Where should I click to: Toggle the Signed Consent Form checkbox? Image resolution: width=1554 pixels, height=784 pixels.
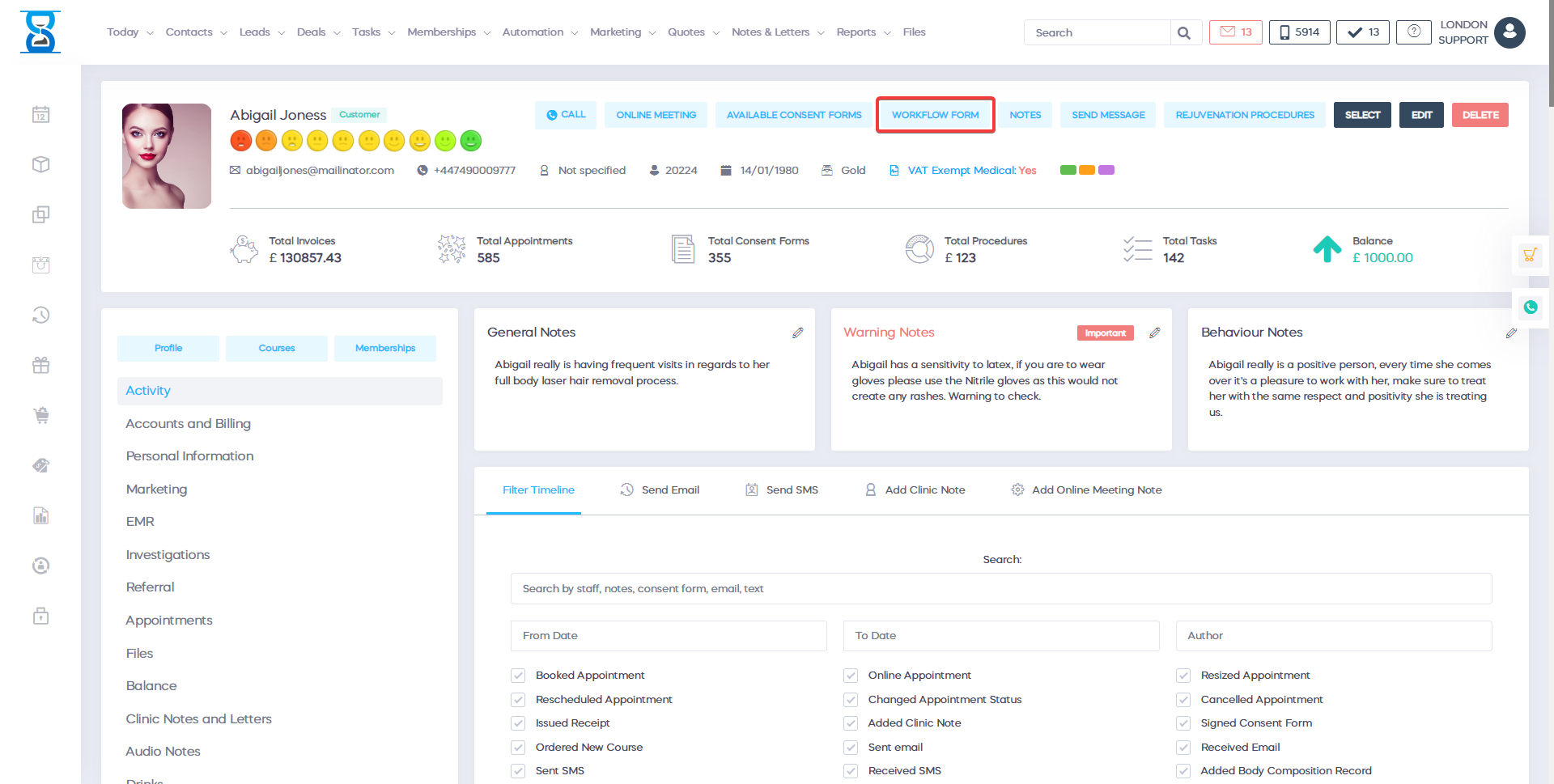point(1183,723)
